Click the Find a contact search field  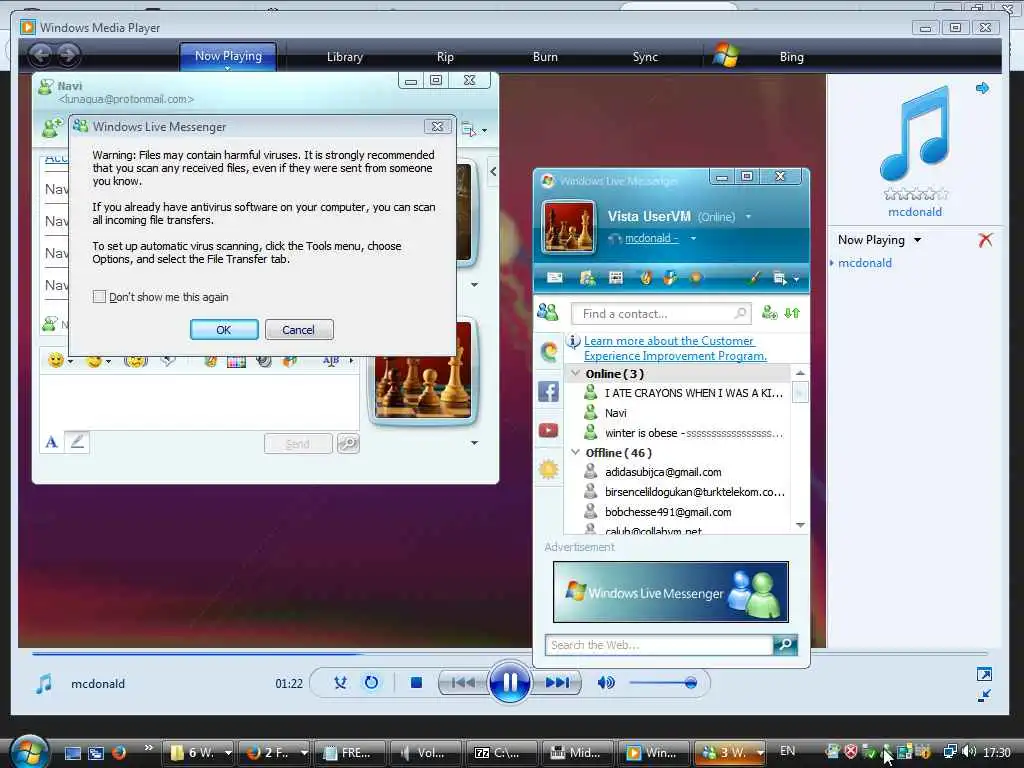661,314
